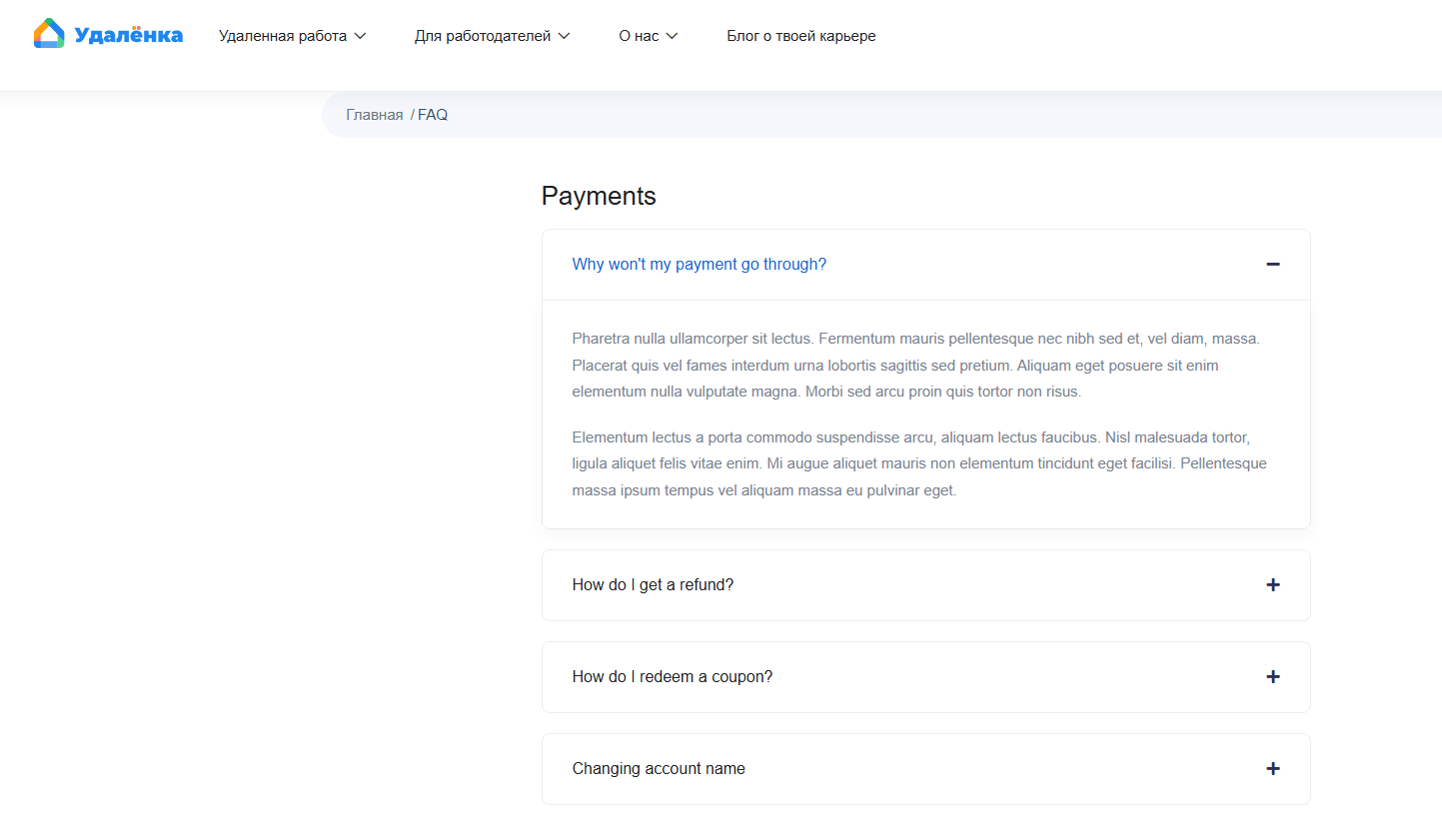Viewport: 1442px width, 840px height.
Task: Collapse the payment question minus icon
Action: coord(1272,265)
